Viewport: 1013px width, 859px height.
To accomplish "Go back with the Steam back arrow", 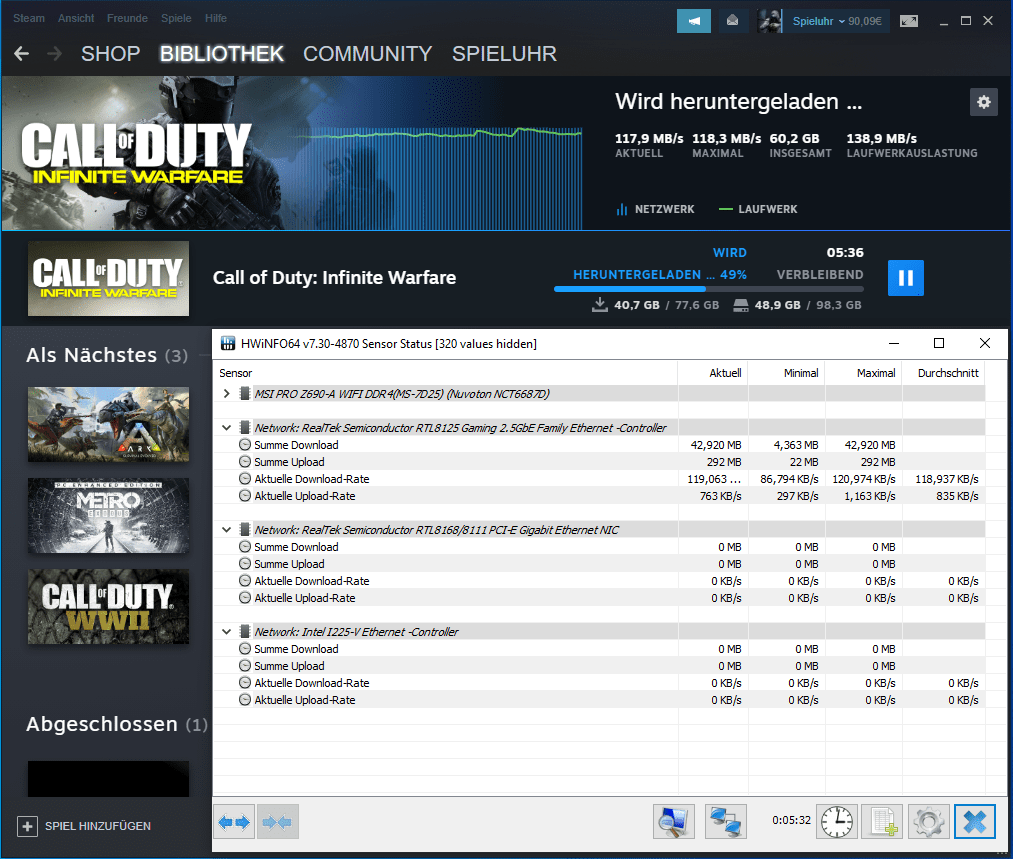I will coord(21,54).
